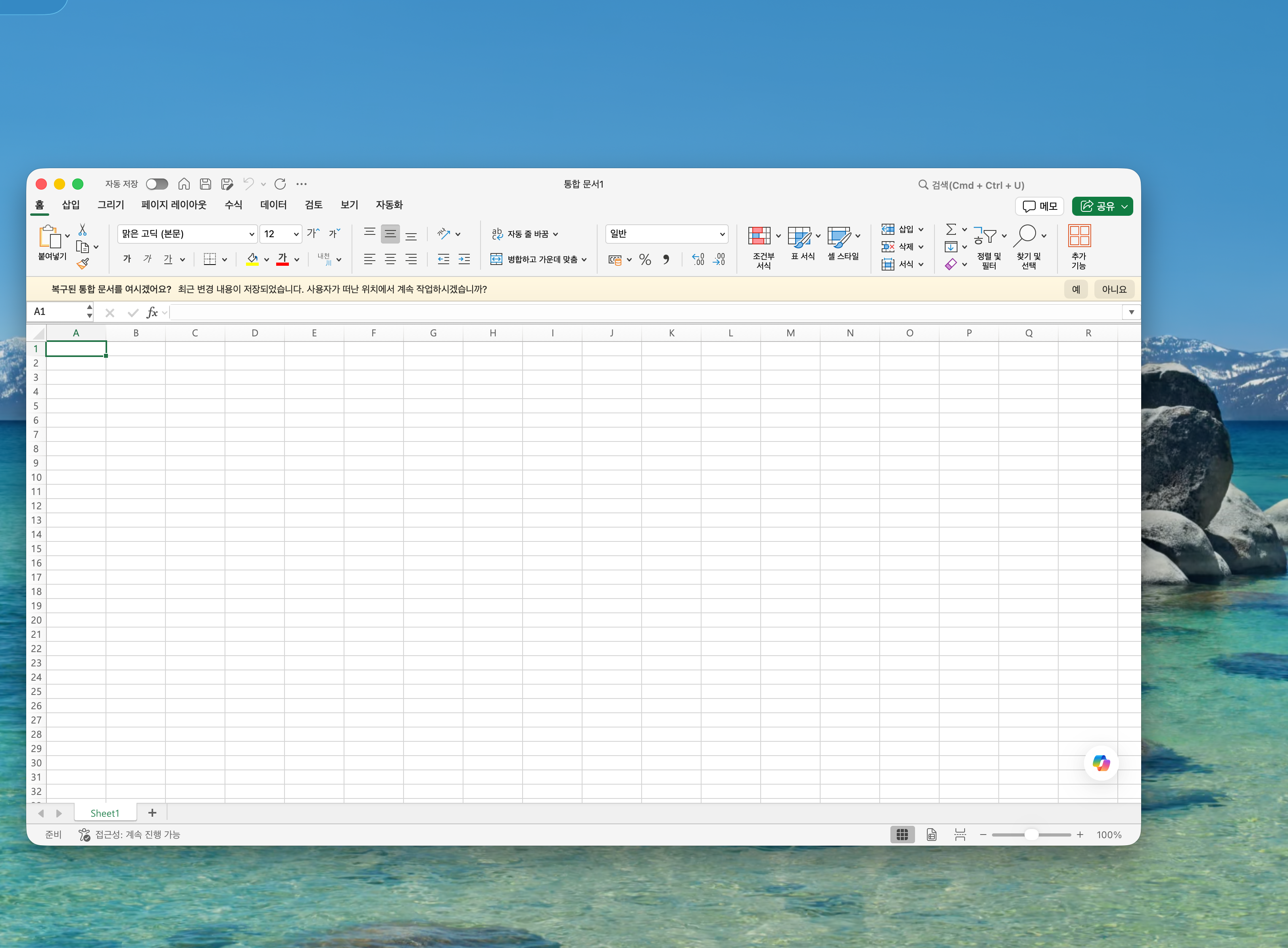Decrease decimal places
Image resolution: width=1288 pixels, height=948 pixels.
[x=719, y=259]
